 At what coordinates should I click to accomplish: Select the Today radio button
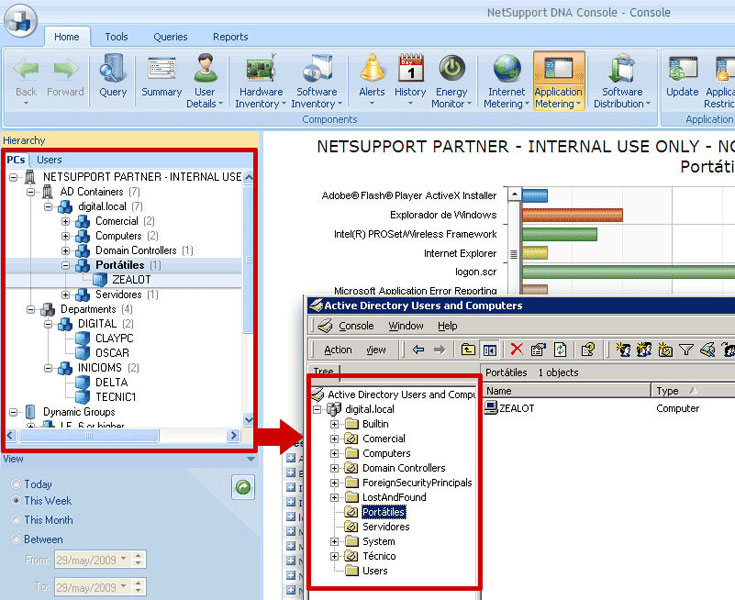(x=16, y=484)
